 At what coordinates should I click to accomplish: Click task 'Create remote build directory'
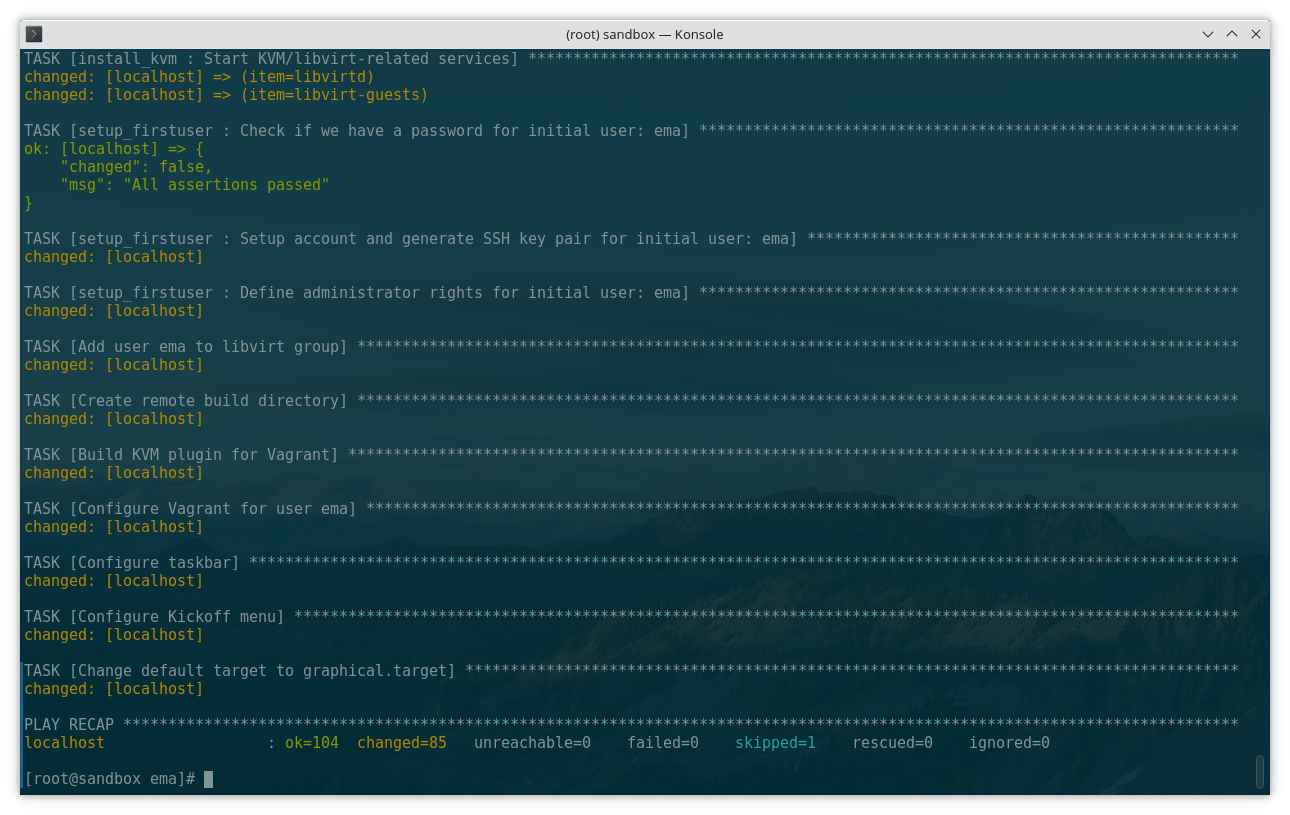click(x=631, y=401)
